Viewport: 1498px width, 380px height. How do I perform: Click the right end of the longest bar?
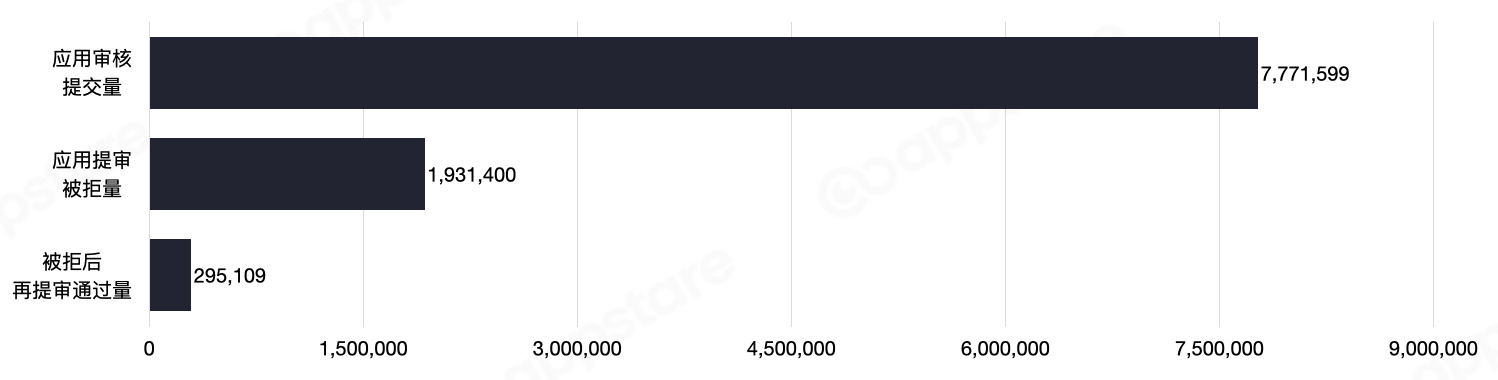pyautogui.click(x=1256, y=73)
